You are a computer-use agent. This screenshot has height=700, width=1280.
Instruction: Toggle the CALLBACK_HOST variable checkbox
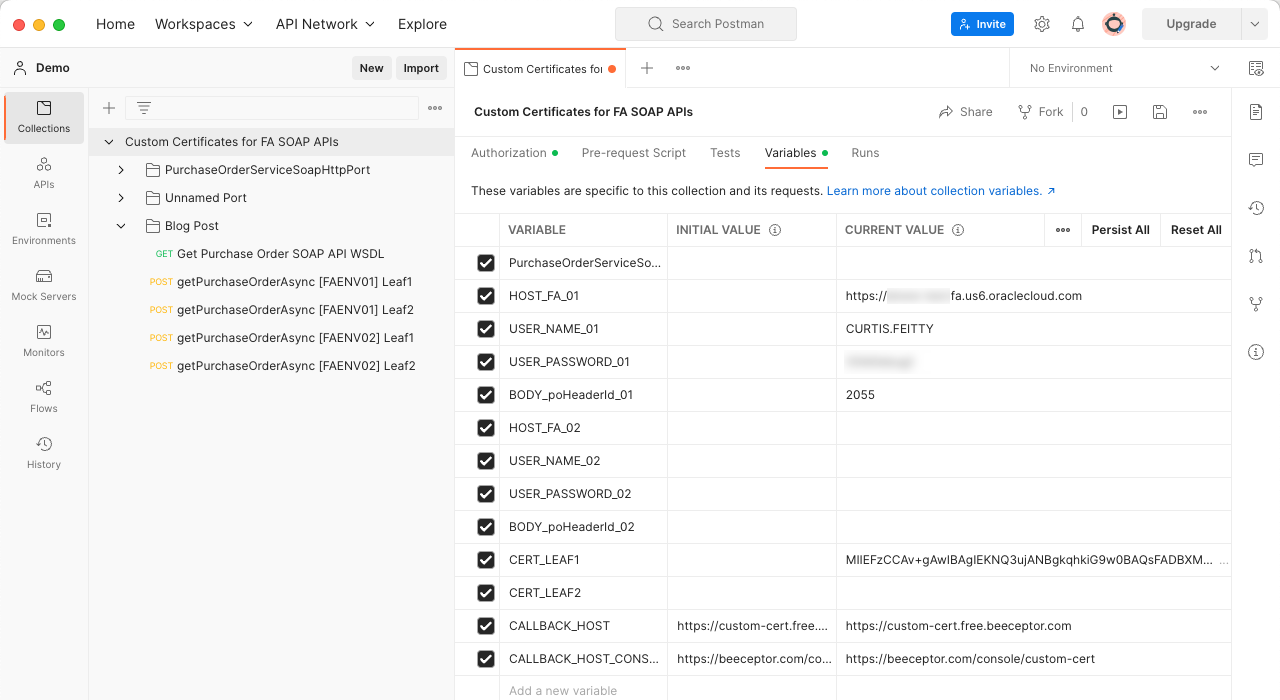[x=486, y=626]
